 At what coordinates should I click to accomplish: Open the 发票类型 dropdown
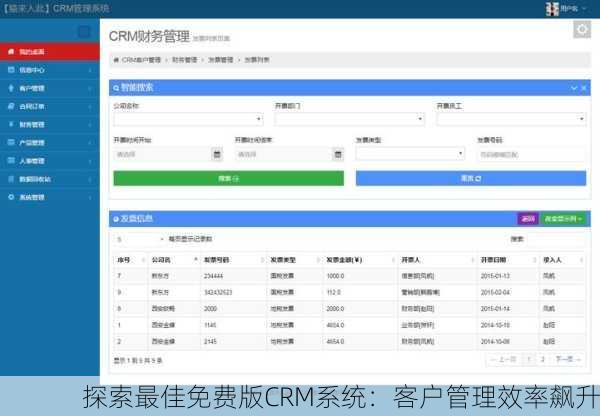[x=410, y=154]
